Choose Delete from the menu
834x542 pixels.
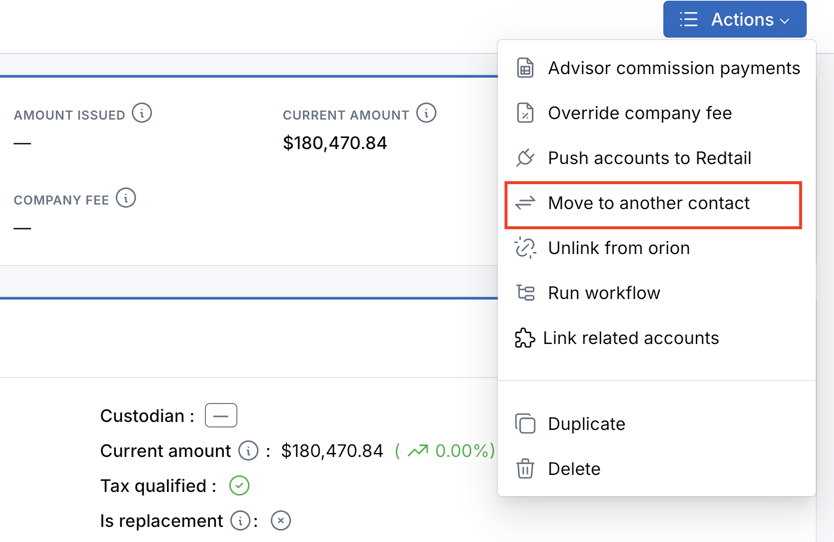click(657, 469)
